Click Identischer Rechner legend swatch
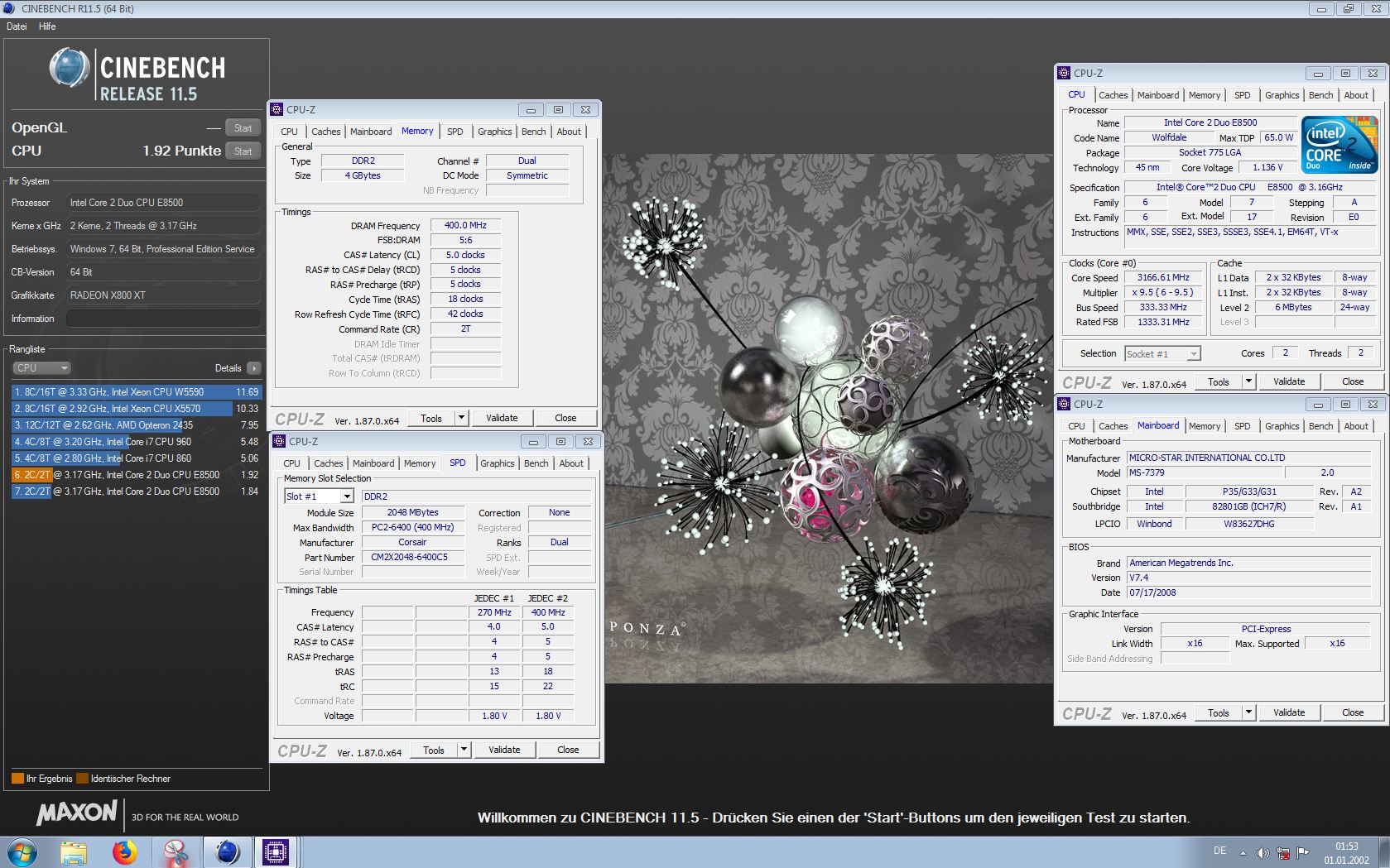 (82, 779)
